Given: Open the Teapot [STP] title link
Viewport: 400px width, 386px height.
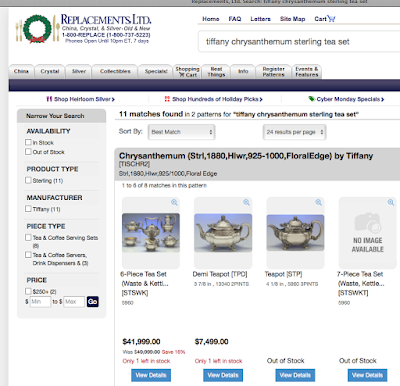Looking at the screenshot, I should pyautogui.click(x=283, y=274).
